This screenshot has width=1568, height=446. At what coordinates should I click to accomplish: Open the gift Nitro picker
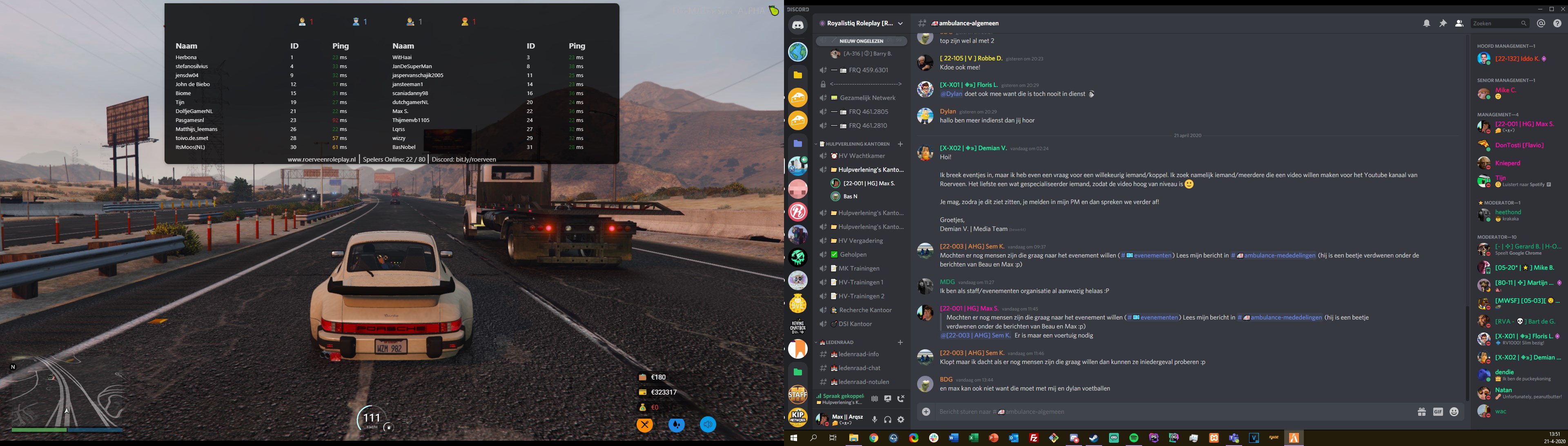[x=1421, y=412]
